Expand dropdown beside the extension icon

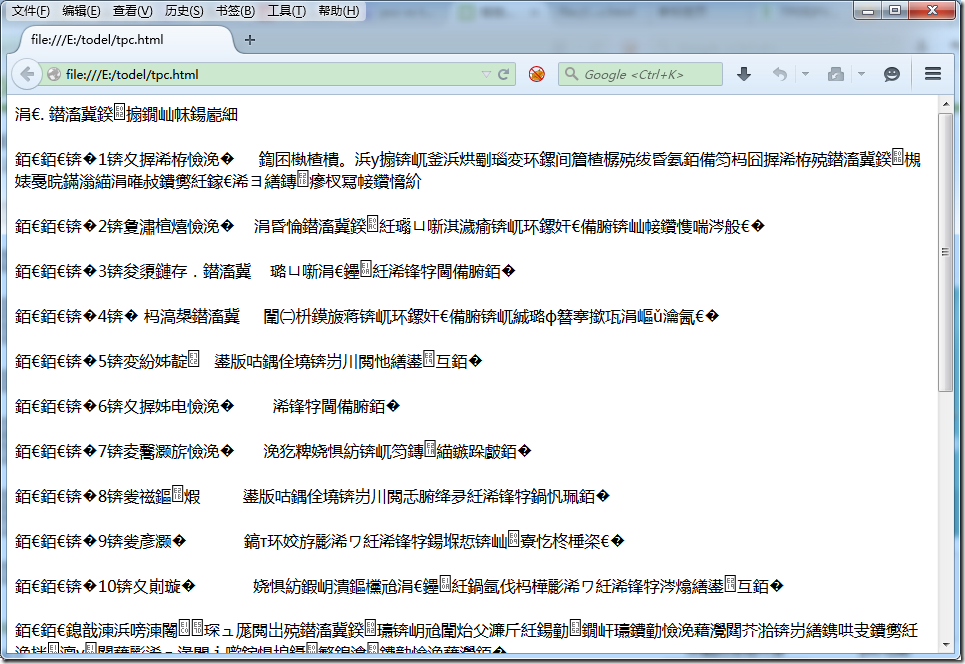pos(862,74)
